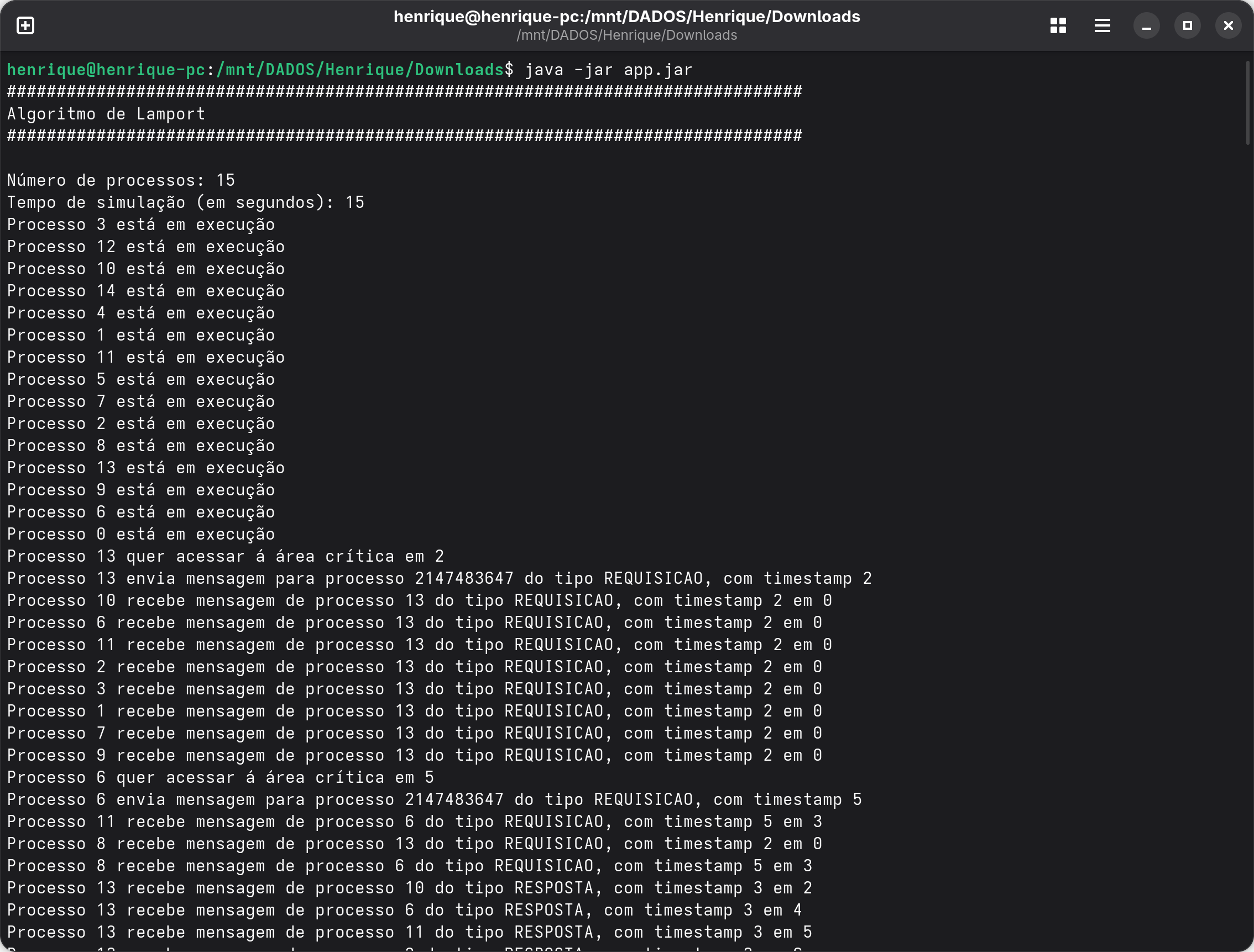
Task: Close the terminal window
Action: click(x=1228, y=25)
